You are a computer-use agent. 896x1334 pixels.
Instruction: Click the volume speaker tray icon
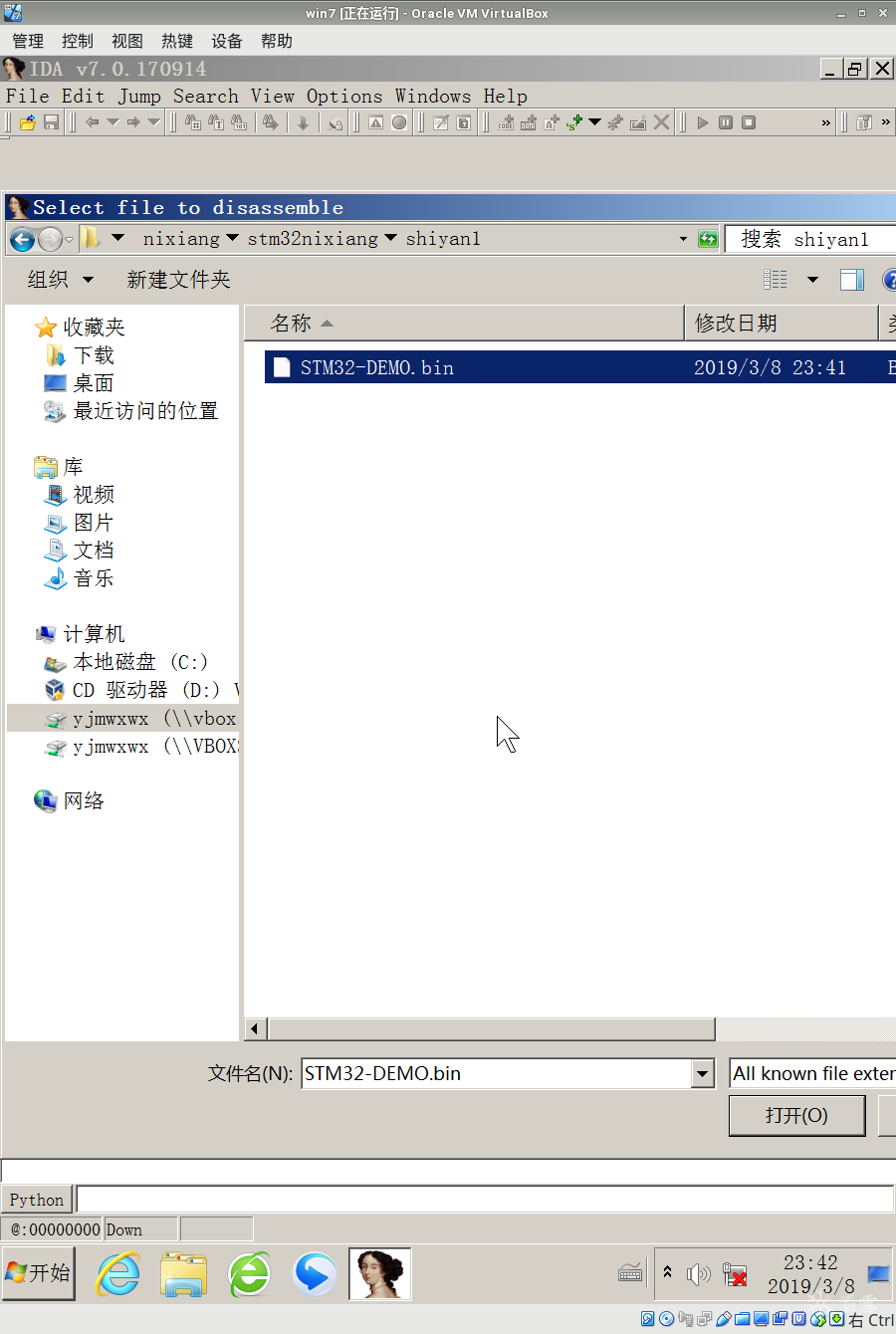coord(699,1273)
